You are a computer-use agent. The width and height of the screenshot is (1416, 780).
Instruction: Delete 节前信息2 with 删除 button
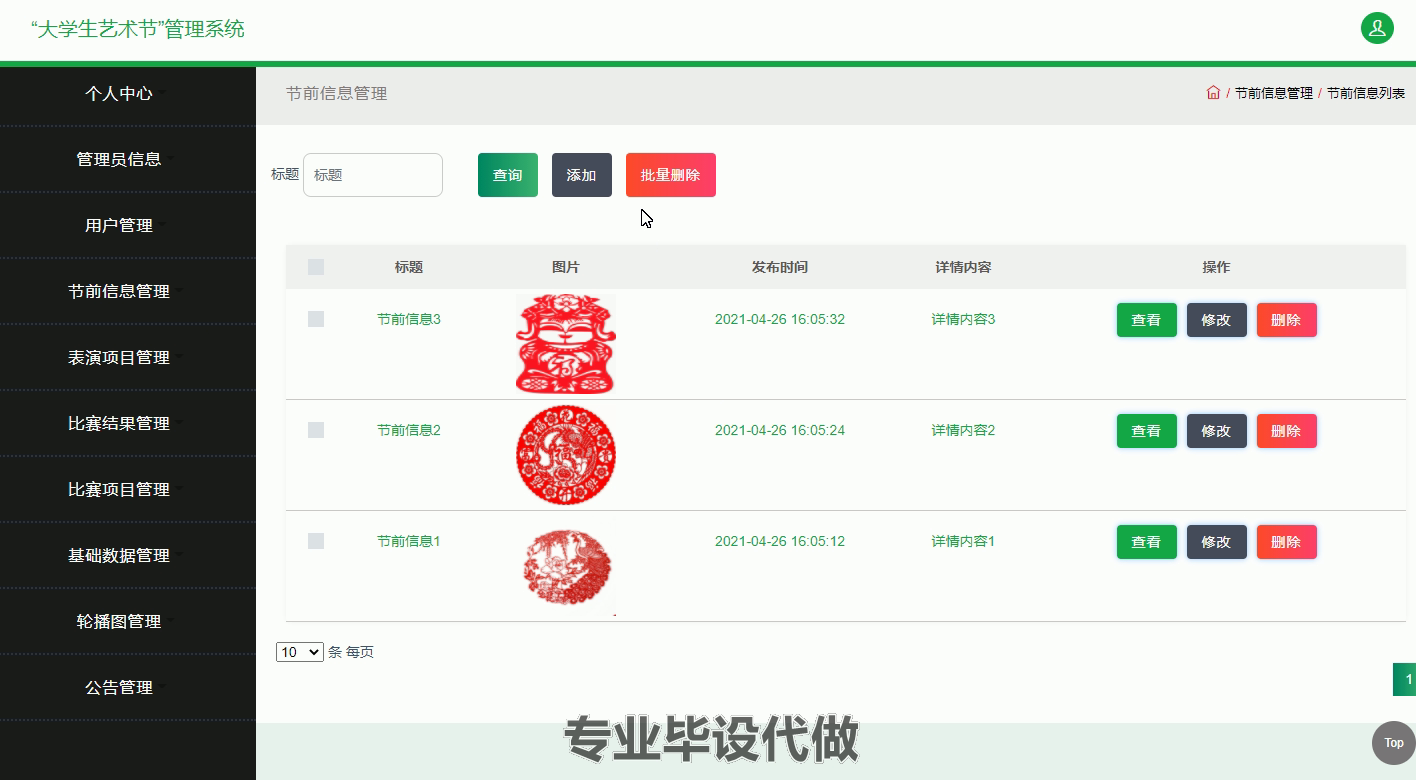(1287, 431)
